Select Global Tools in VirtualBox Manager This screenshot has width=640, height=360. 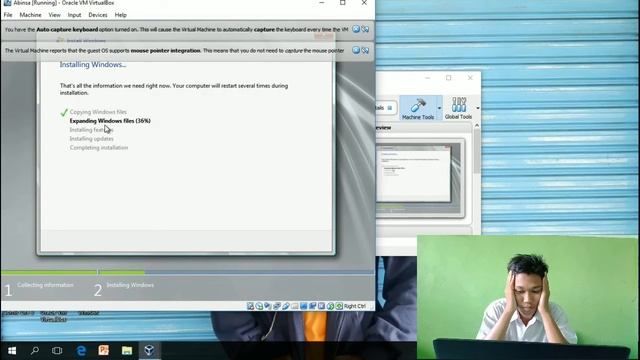tap(458, 108)
